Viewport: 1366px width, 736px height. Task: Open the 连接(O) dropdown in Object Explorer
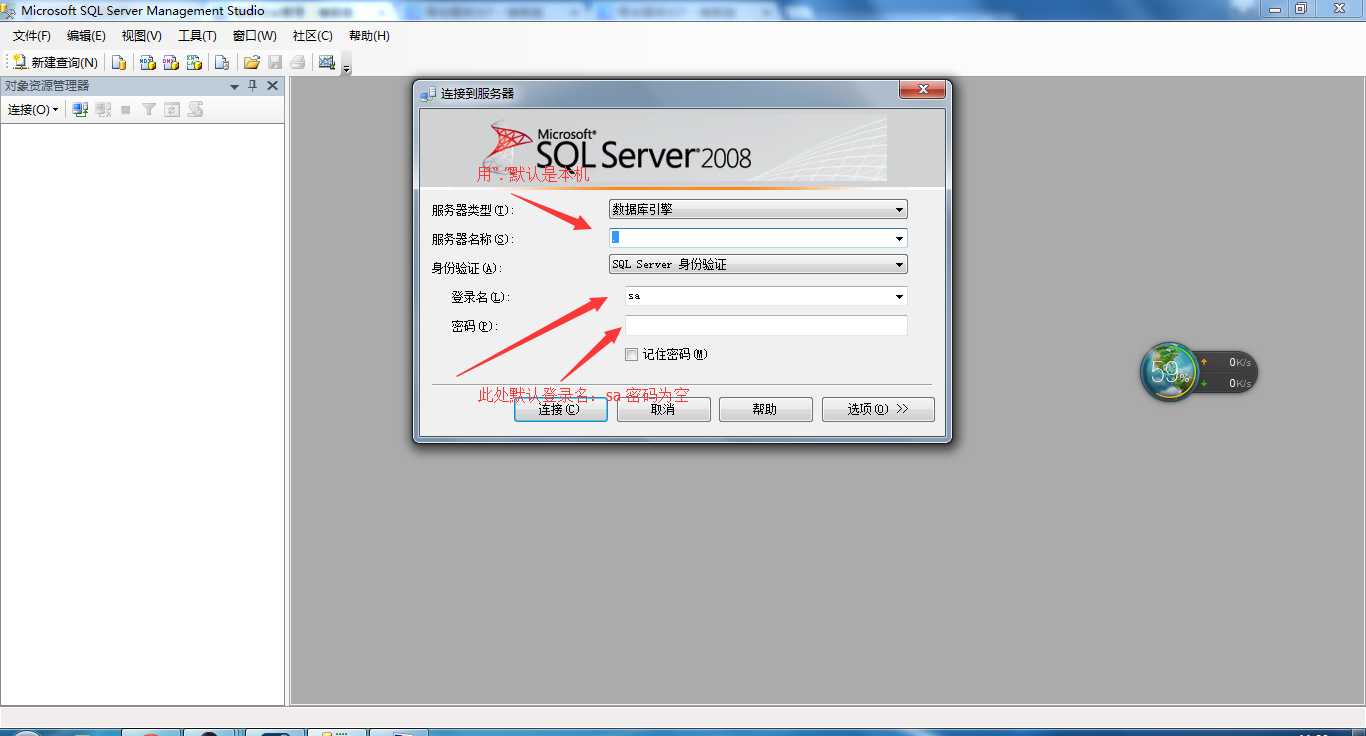click(33, 109)
